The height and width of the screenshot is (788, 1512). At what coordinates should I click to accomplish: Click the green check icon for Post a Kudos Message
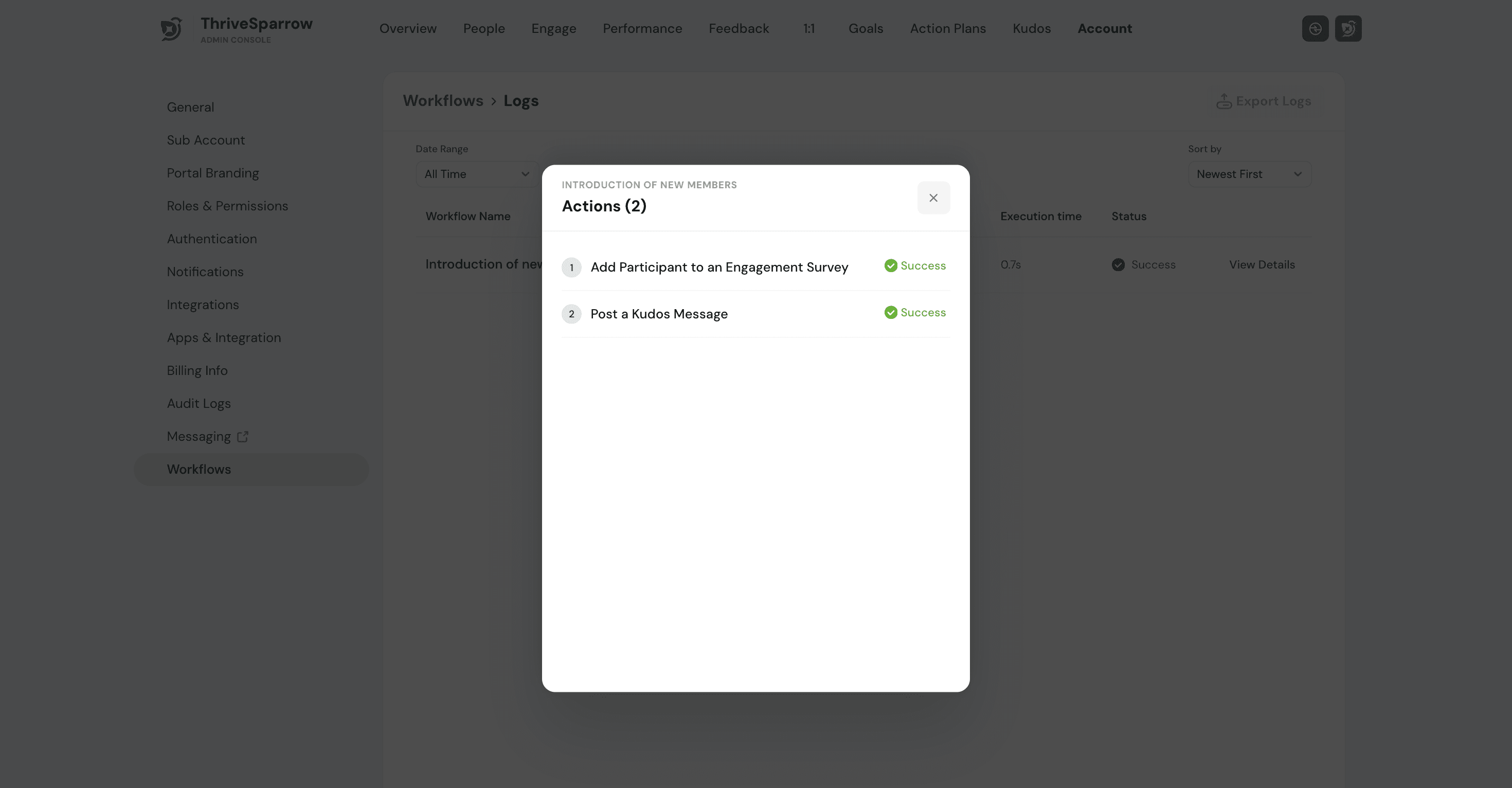point(890,312)
